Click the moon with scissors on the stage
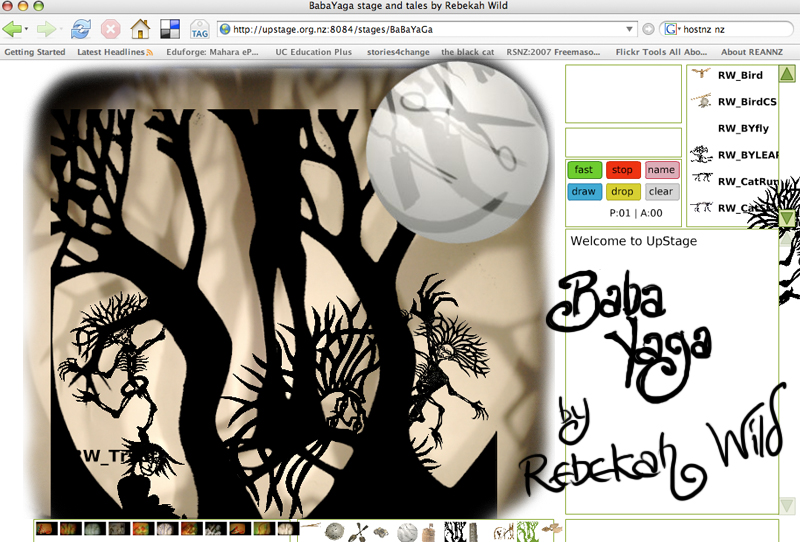The image size is (800, 542). tap(457, 152)
